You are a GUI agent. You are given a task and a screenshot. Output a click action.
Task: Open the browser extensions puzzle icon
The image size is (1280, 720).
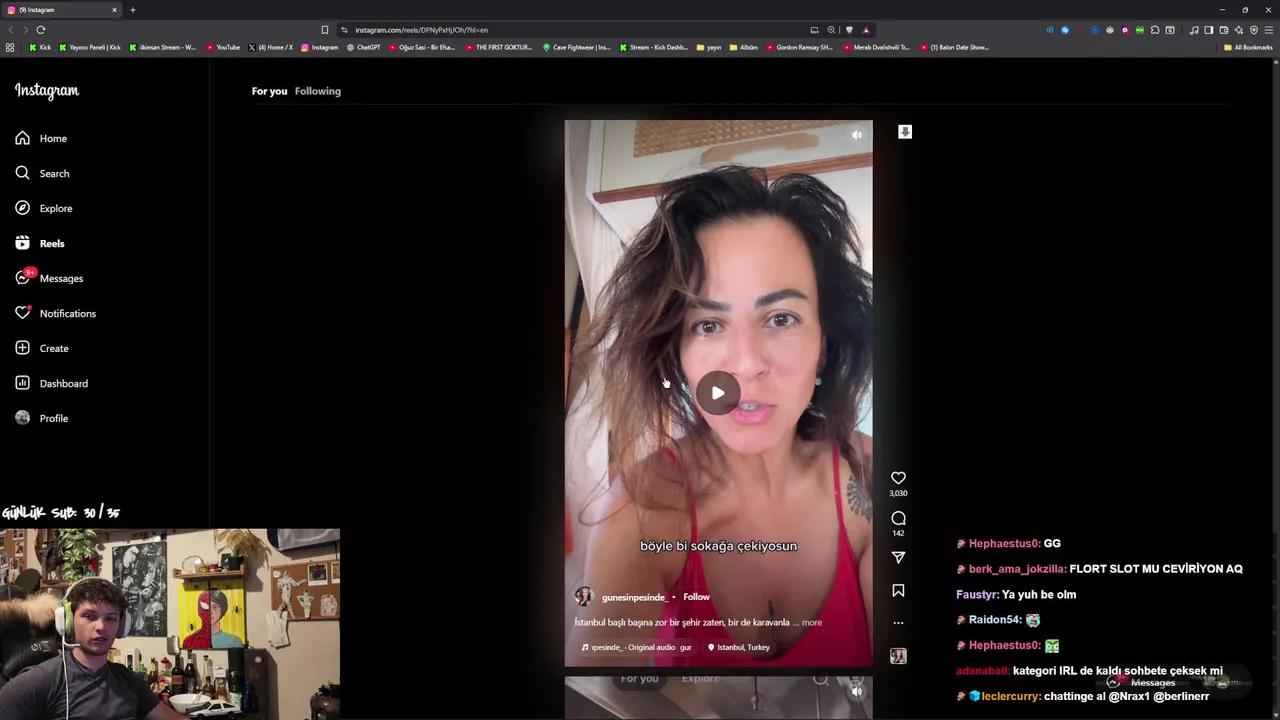pos(1155,30)
